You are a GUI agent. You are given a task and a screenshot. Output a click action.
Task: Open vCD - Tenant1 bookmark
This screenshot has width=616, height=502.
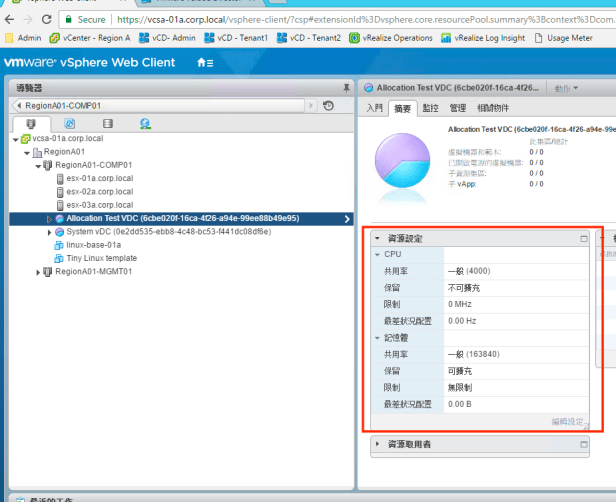coord(236,38)
